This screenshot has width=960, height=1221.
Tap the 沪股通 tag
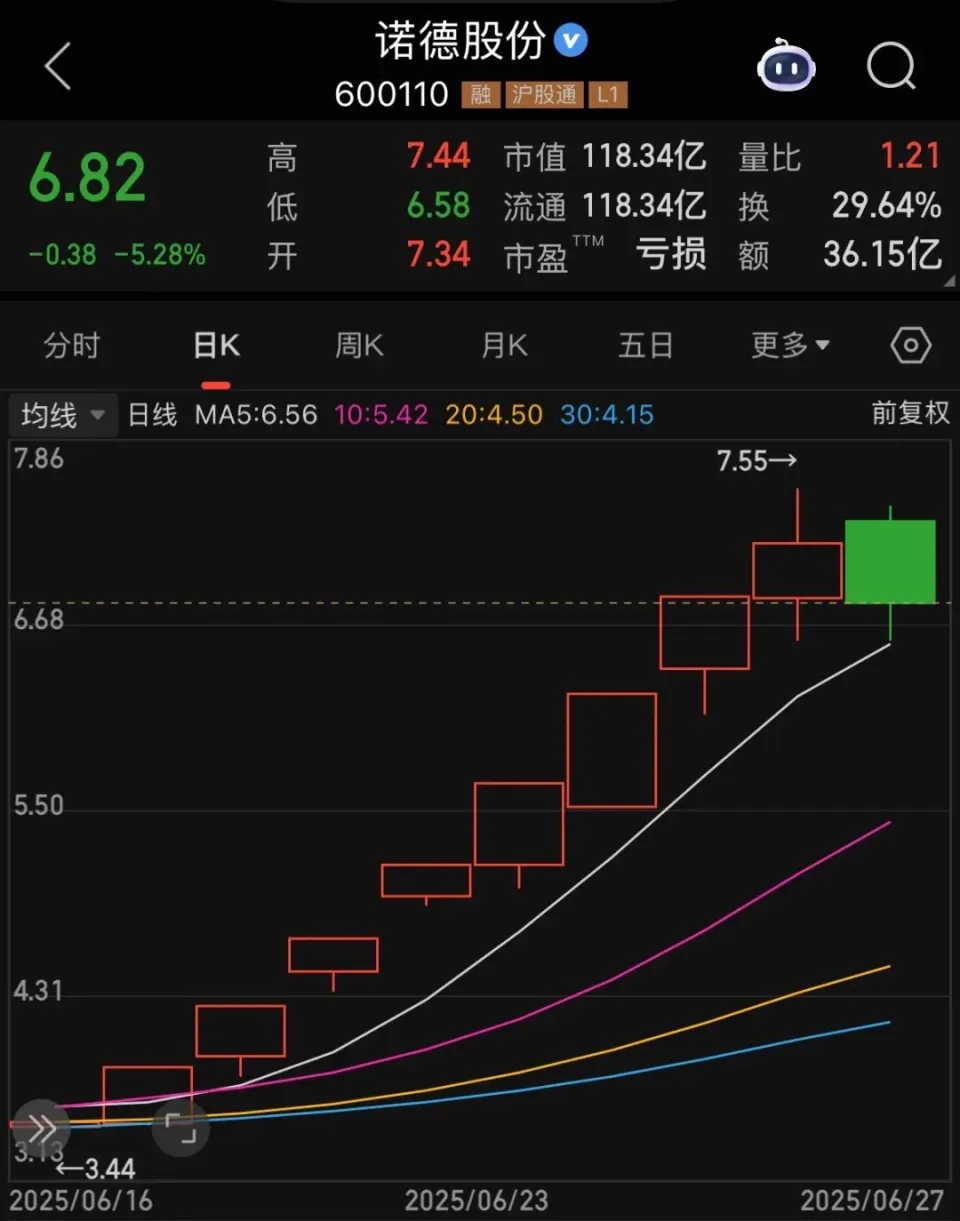pyautogui.click(x=544, y=96)
